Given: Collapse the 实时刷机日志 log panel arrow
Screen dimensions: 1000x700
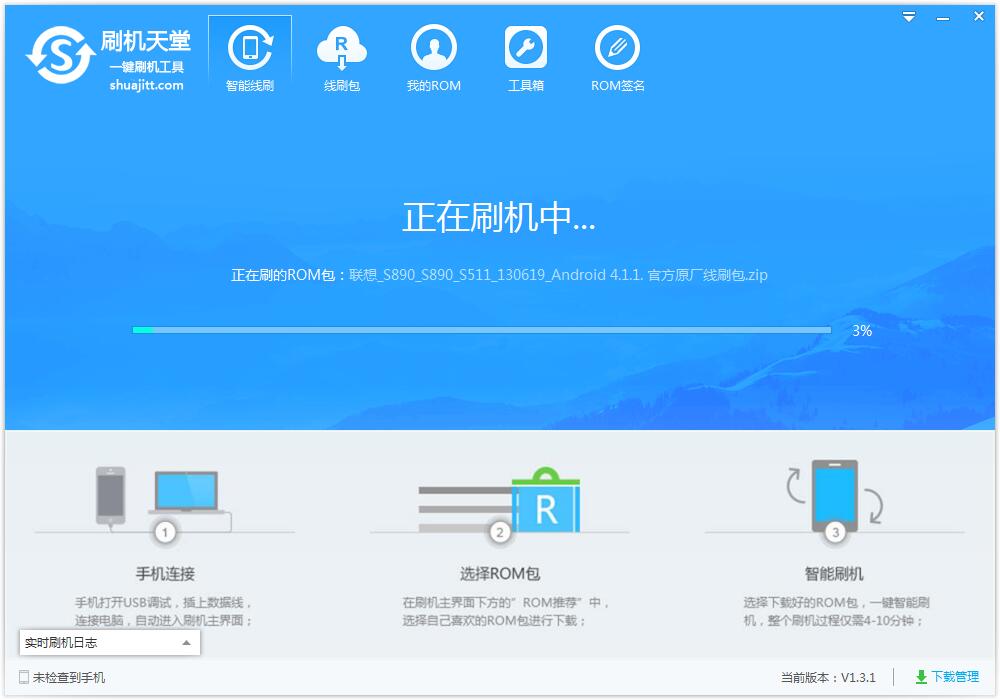Looking at the screenshot, I should 185,643.
